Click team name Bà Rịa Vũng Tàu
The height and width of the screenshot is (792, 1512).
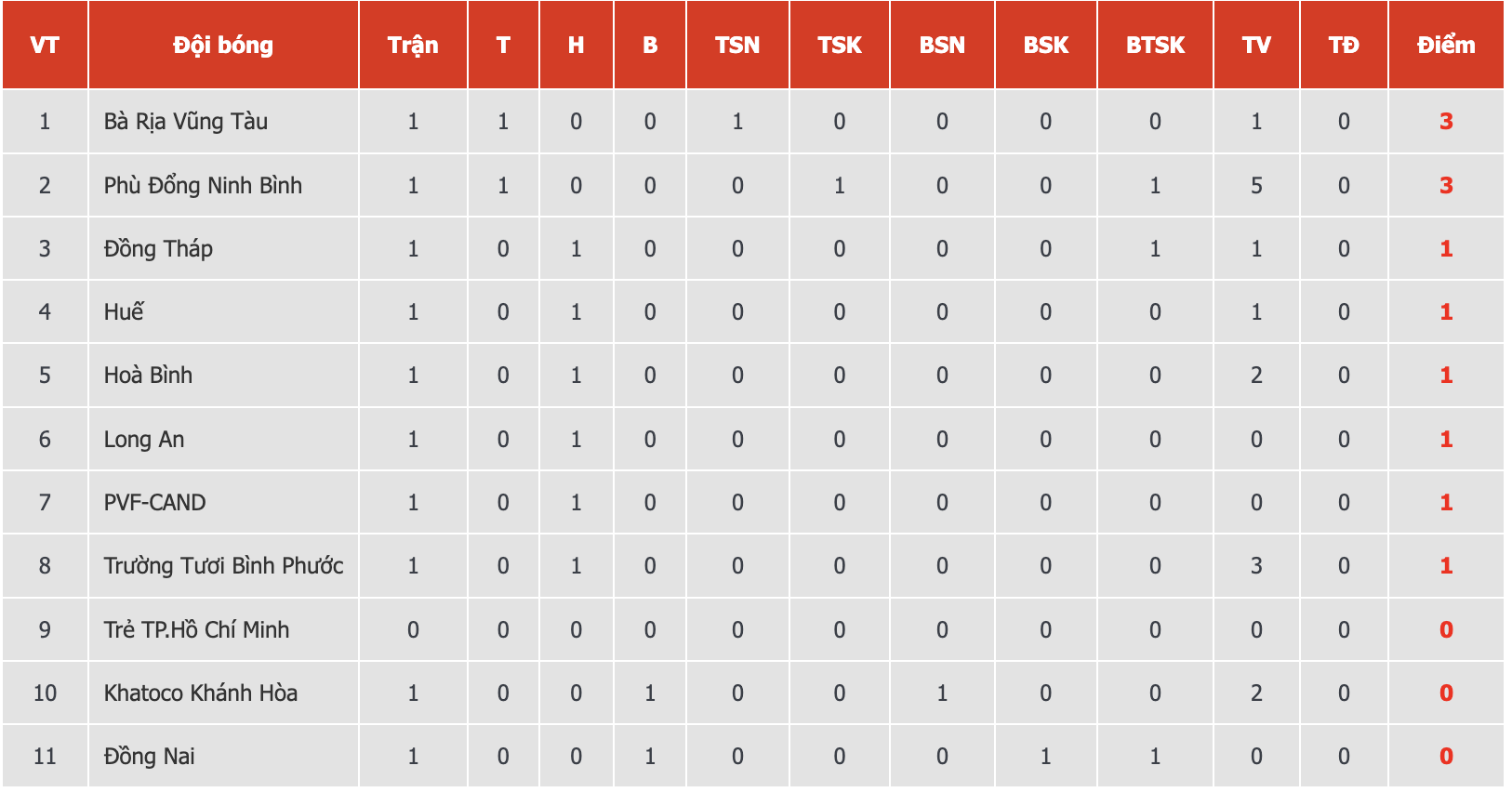coord(186,122)
